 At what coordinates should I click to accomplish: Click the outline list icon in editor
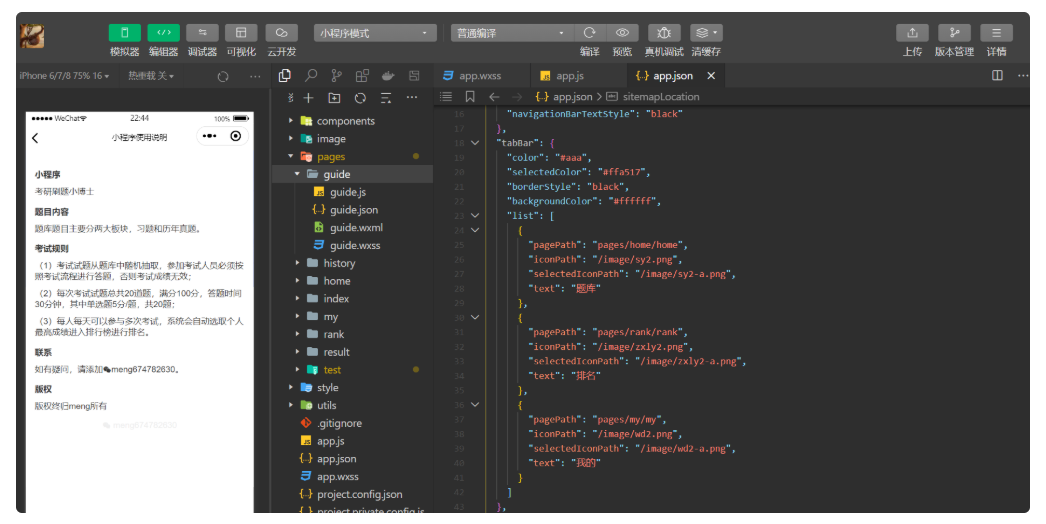click(x=446, y=97)
